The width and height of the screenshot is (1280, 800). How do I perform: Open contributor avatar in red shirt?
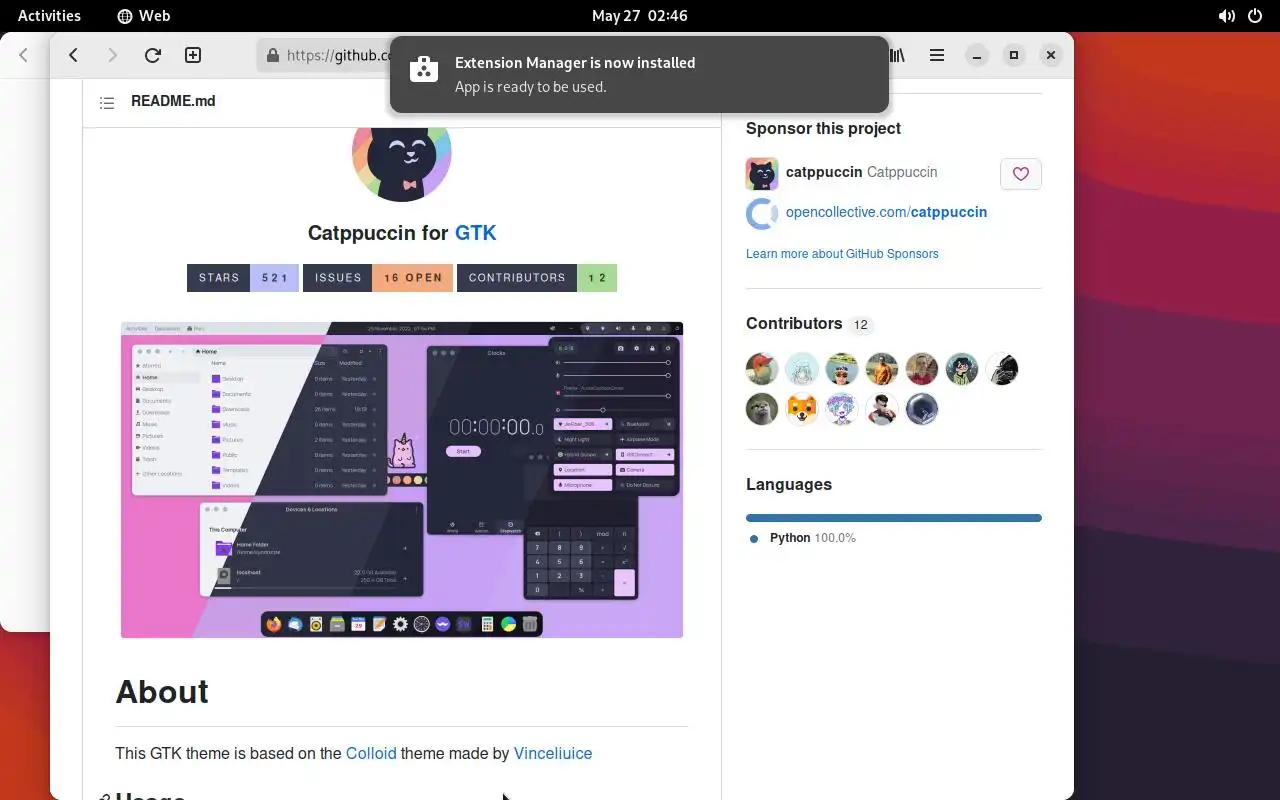tap(922, 369)
